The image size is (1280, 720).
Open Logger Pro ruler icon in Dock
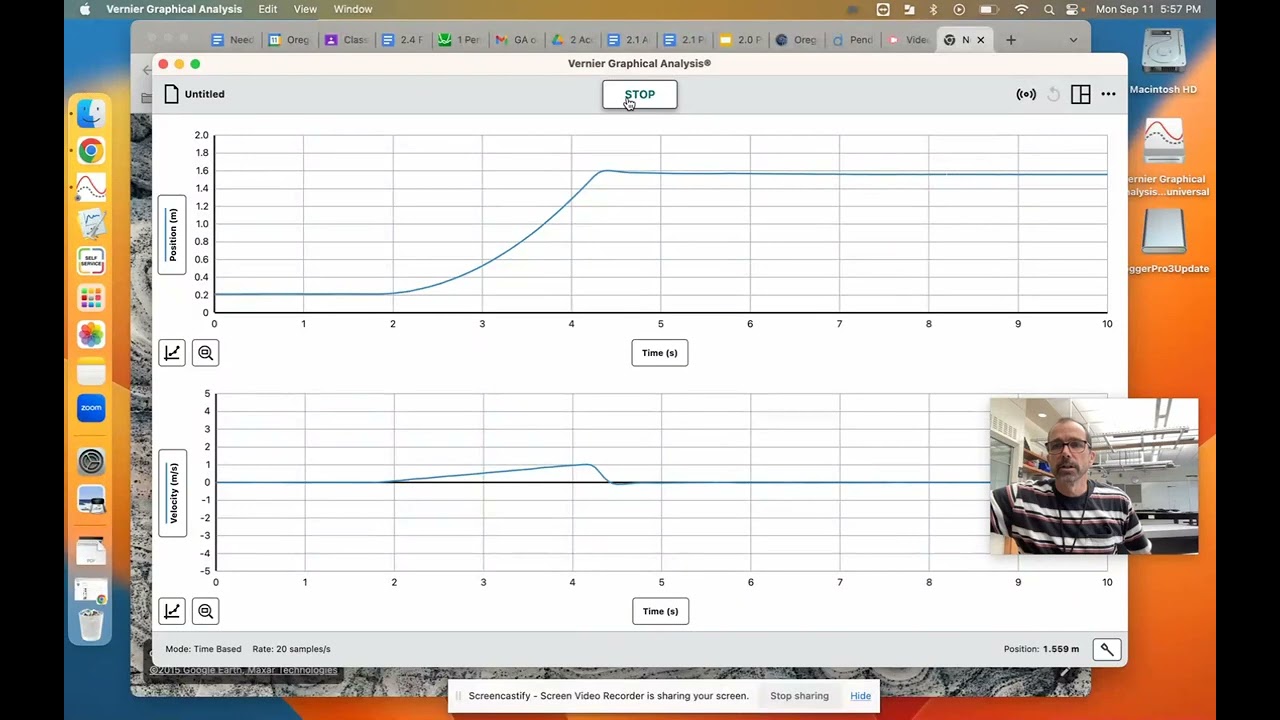pyautogui.click(x=91, y=223)
